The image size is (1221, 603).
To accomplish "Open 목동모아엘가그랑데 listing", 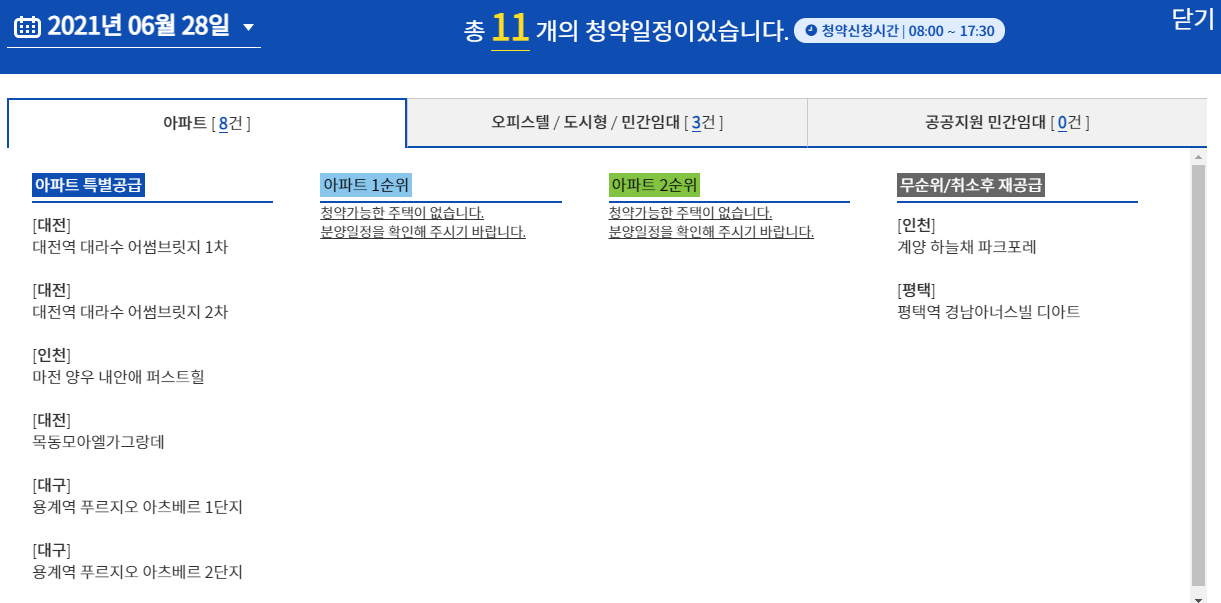I will [98, 442].
